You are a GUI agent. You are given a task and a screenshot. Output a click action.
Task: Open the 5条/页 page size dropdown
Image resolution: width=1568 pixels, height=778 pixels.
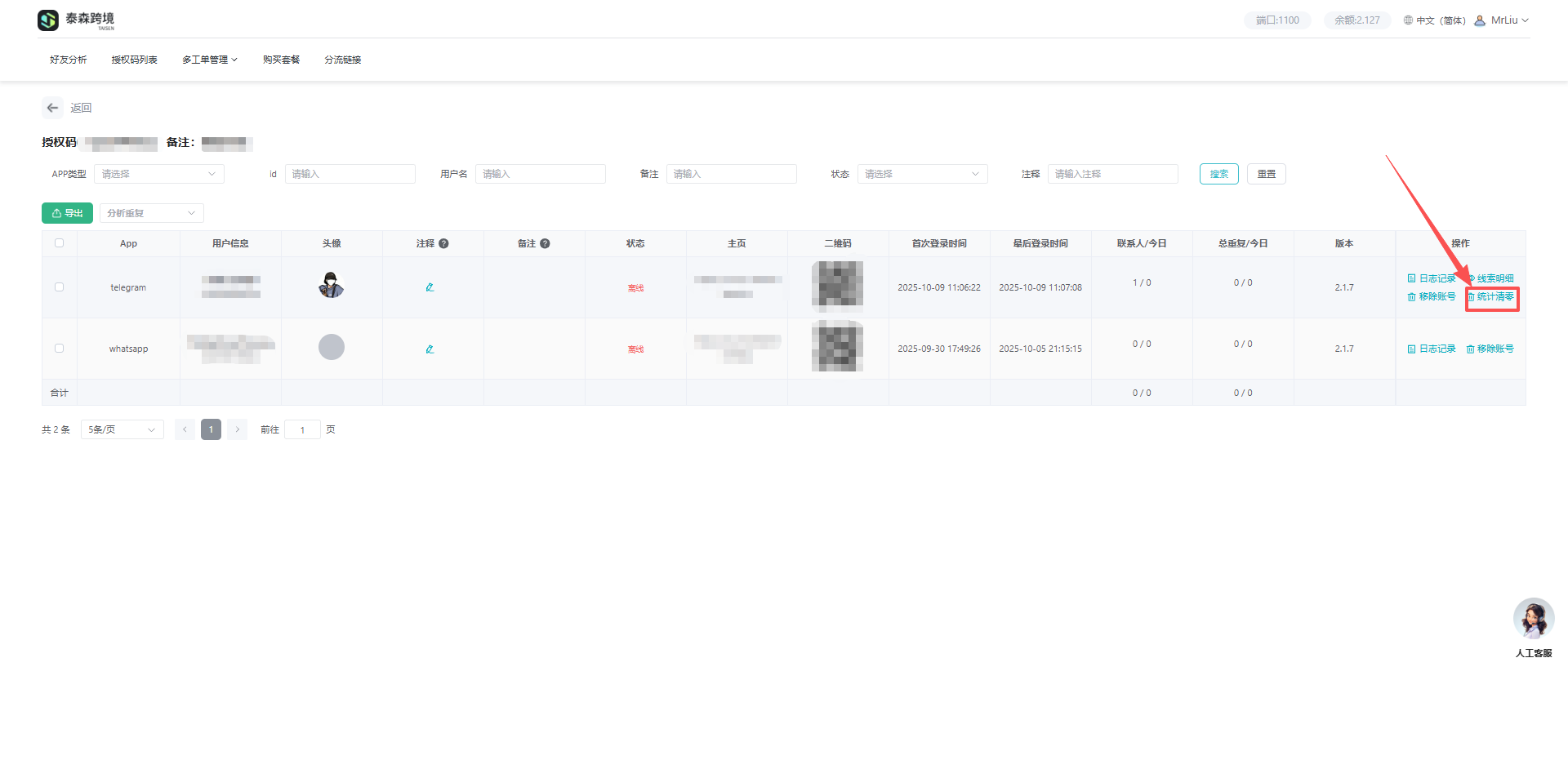(x=122, y=429)
